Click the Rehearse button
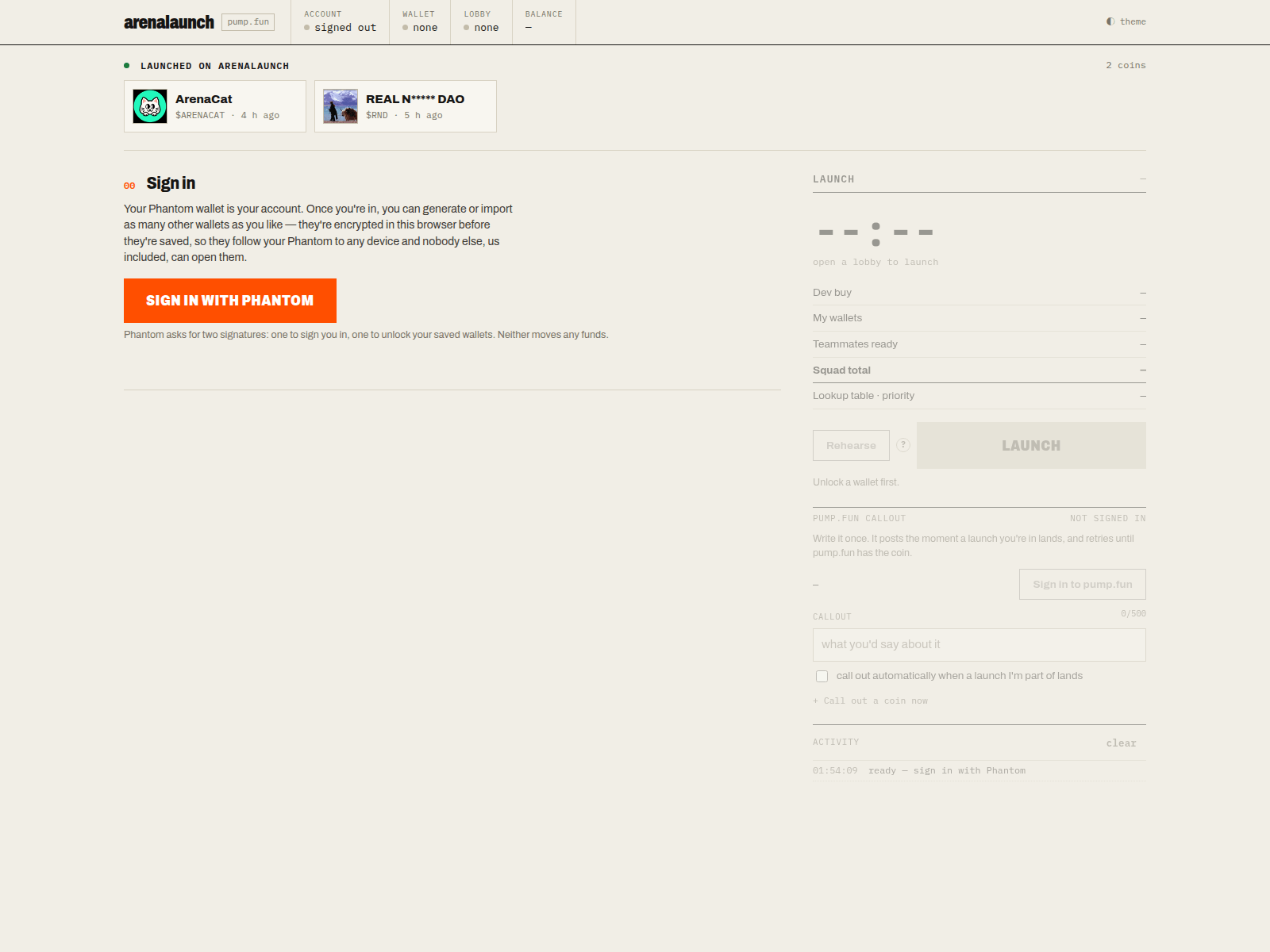 851,446
